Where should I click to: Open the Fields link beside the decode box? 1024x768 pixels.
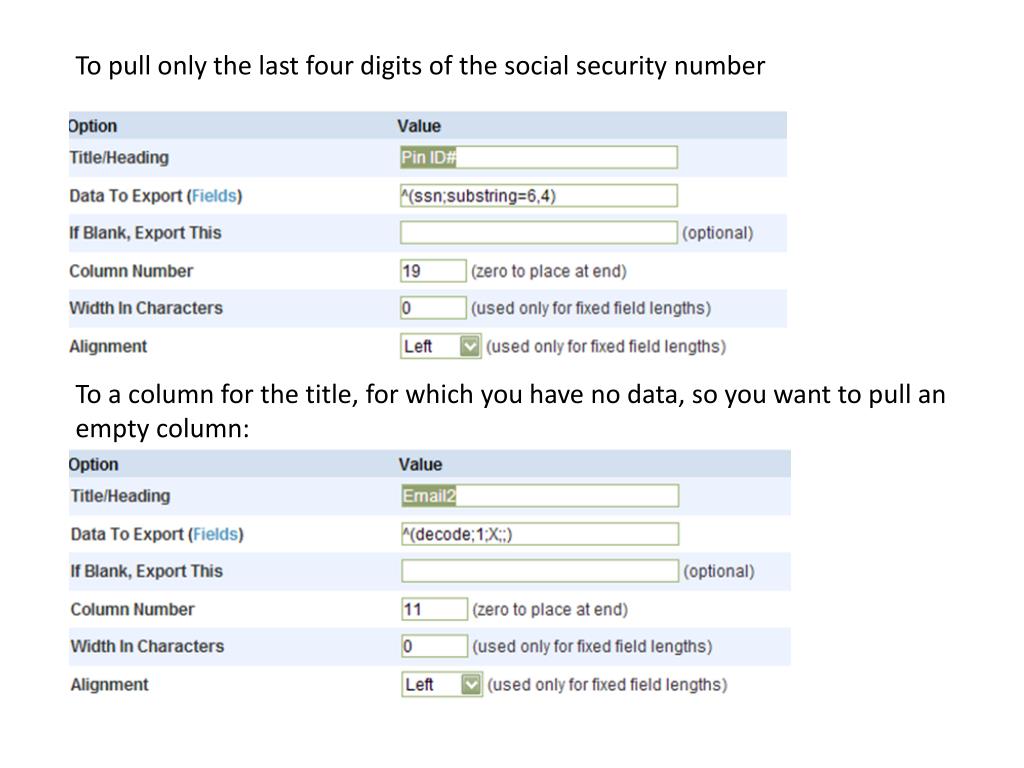216,534
